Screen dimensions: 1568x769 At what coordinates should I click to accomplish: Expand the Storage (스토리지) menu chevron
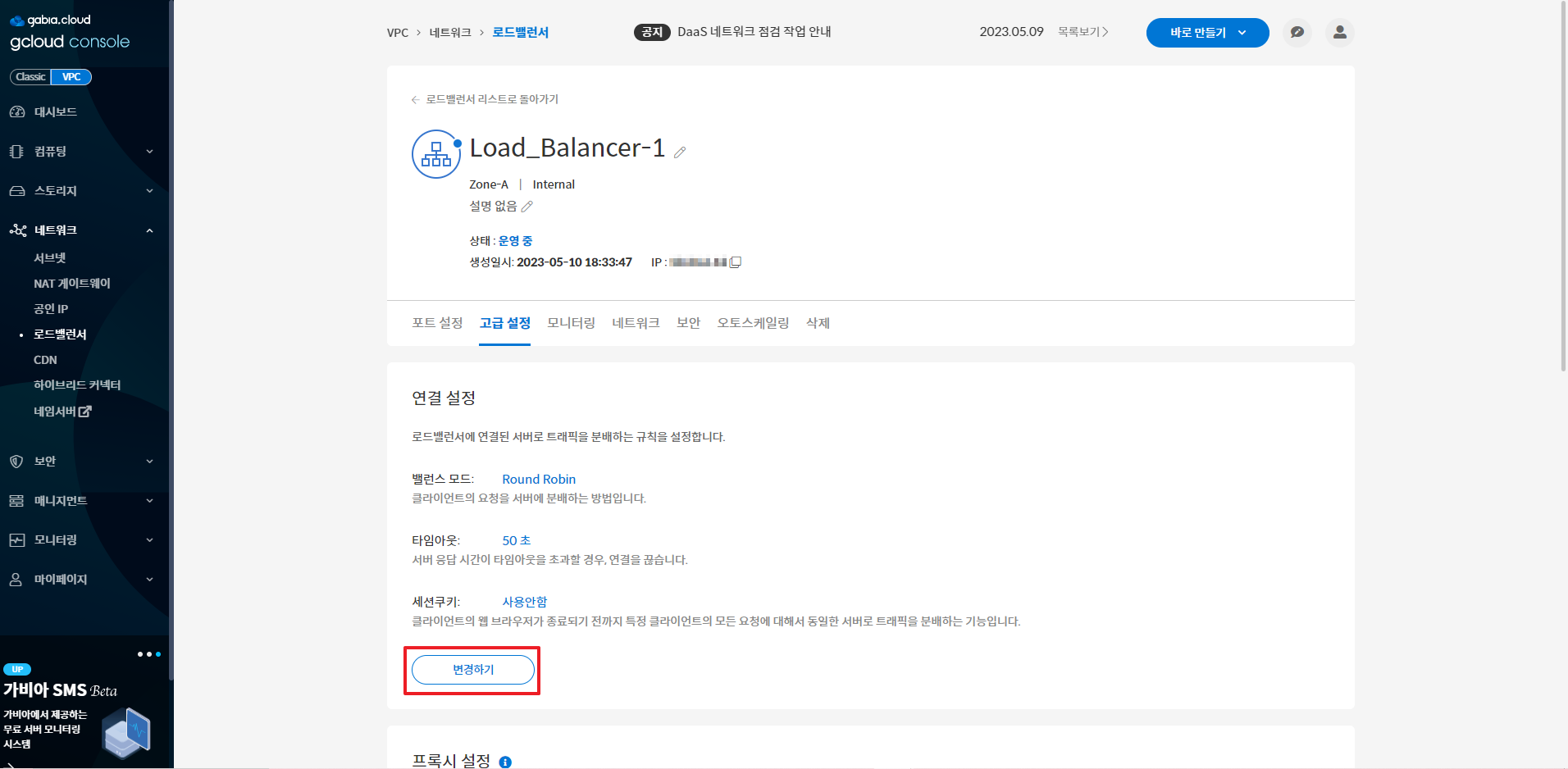click(x=149, y=191)
